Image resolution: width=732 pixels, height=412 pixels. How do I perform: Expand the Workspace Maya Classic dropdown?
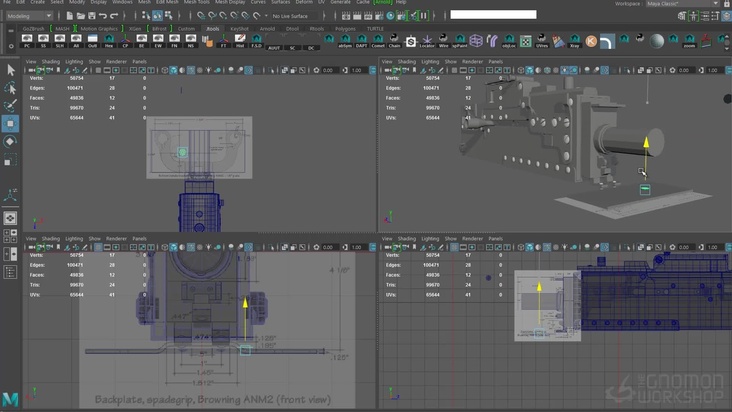(690, 3)
